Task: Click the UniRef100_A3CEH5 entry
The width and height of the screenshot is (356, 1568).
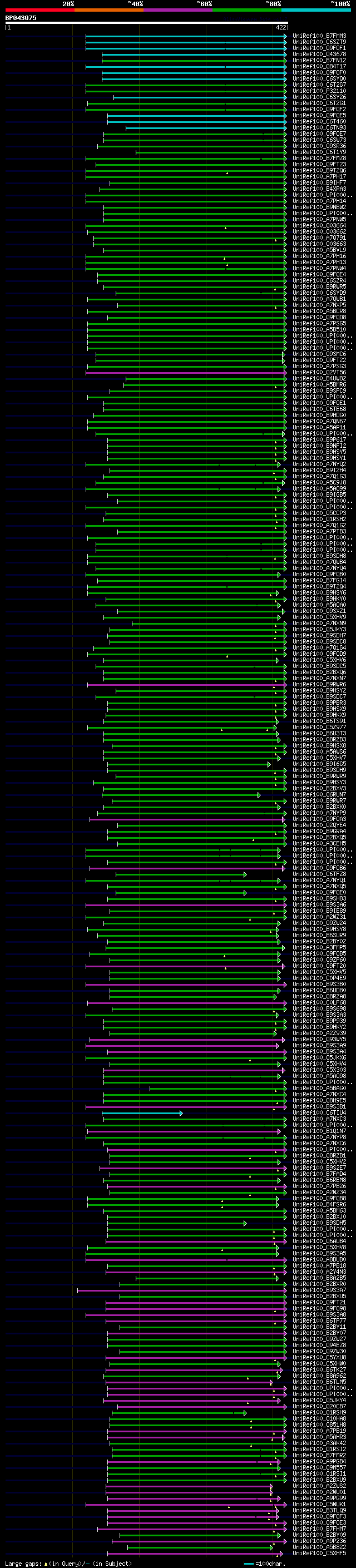Action: point(319,843)
